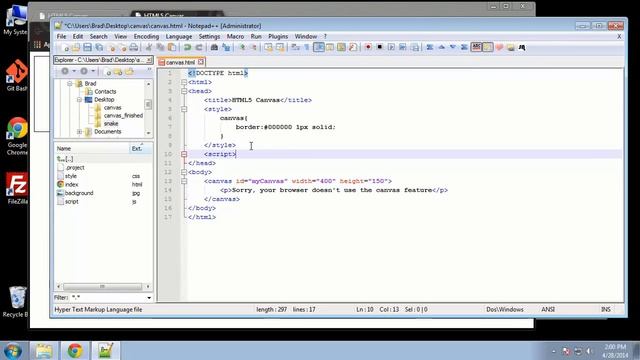Open the Language menu
The width and height of the screenshot is (640, 360).
179,36
